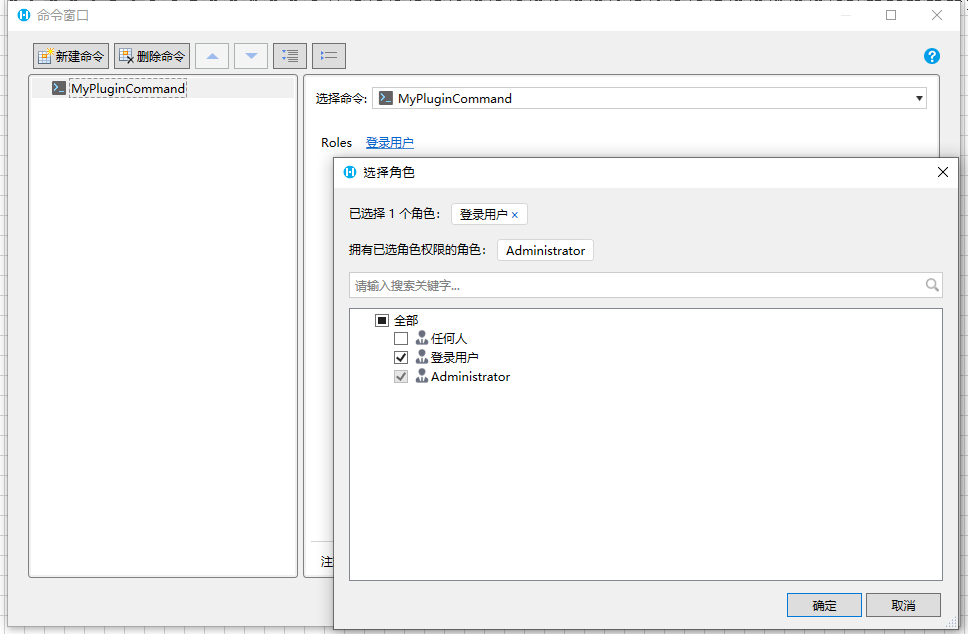The width and height of the screenshot is (968, 634).
Task: Toggle the 全部 (all) checkbox
Action: click(382, 320)
